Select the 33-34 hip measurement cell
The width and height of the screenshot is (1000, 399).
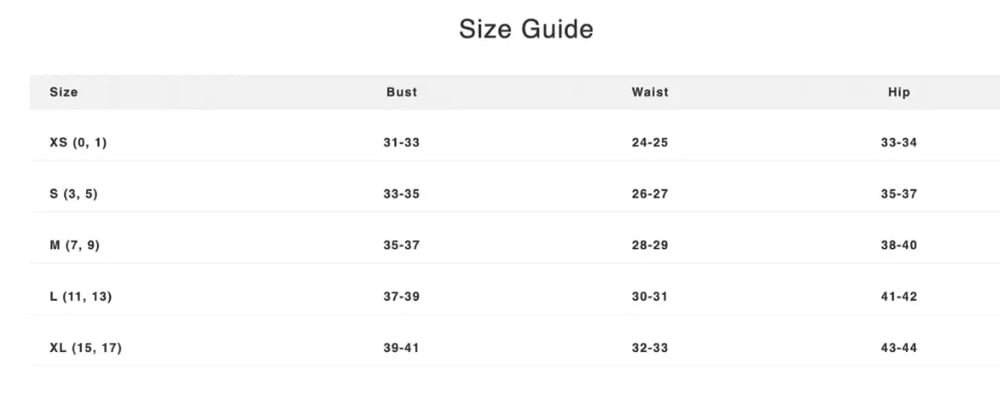[899, 143]
